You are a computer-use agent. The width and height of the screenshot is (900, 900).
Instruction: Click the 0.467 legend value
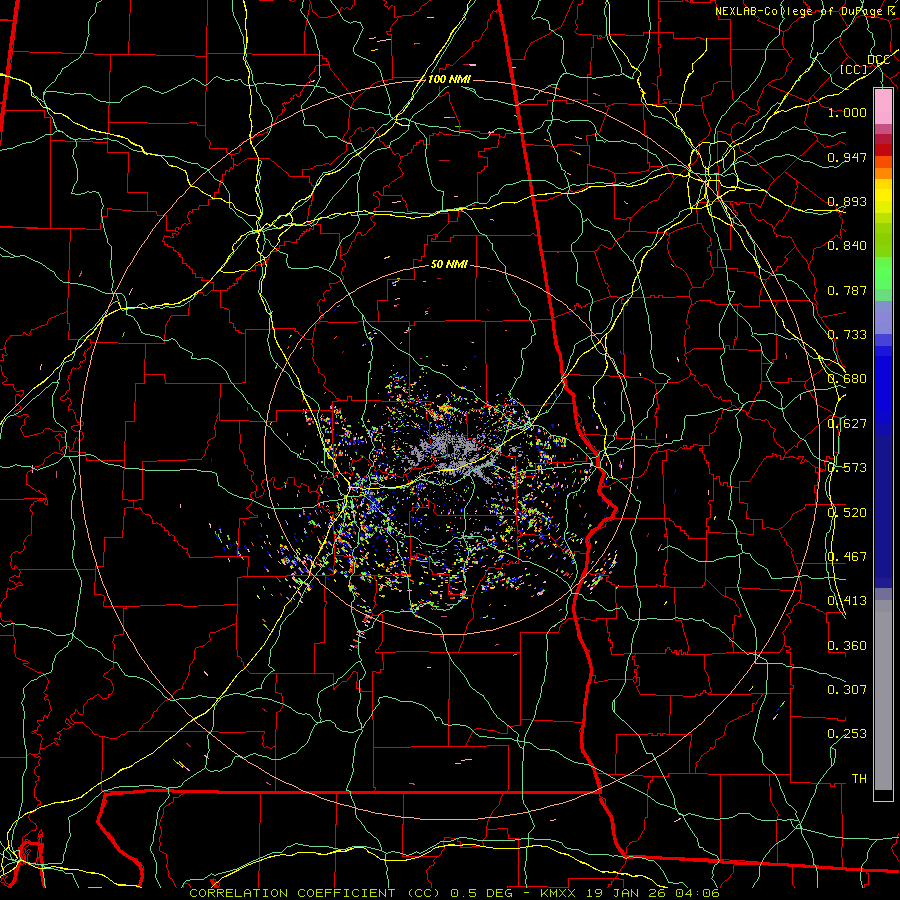[847, 557]
